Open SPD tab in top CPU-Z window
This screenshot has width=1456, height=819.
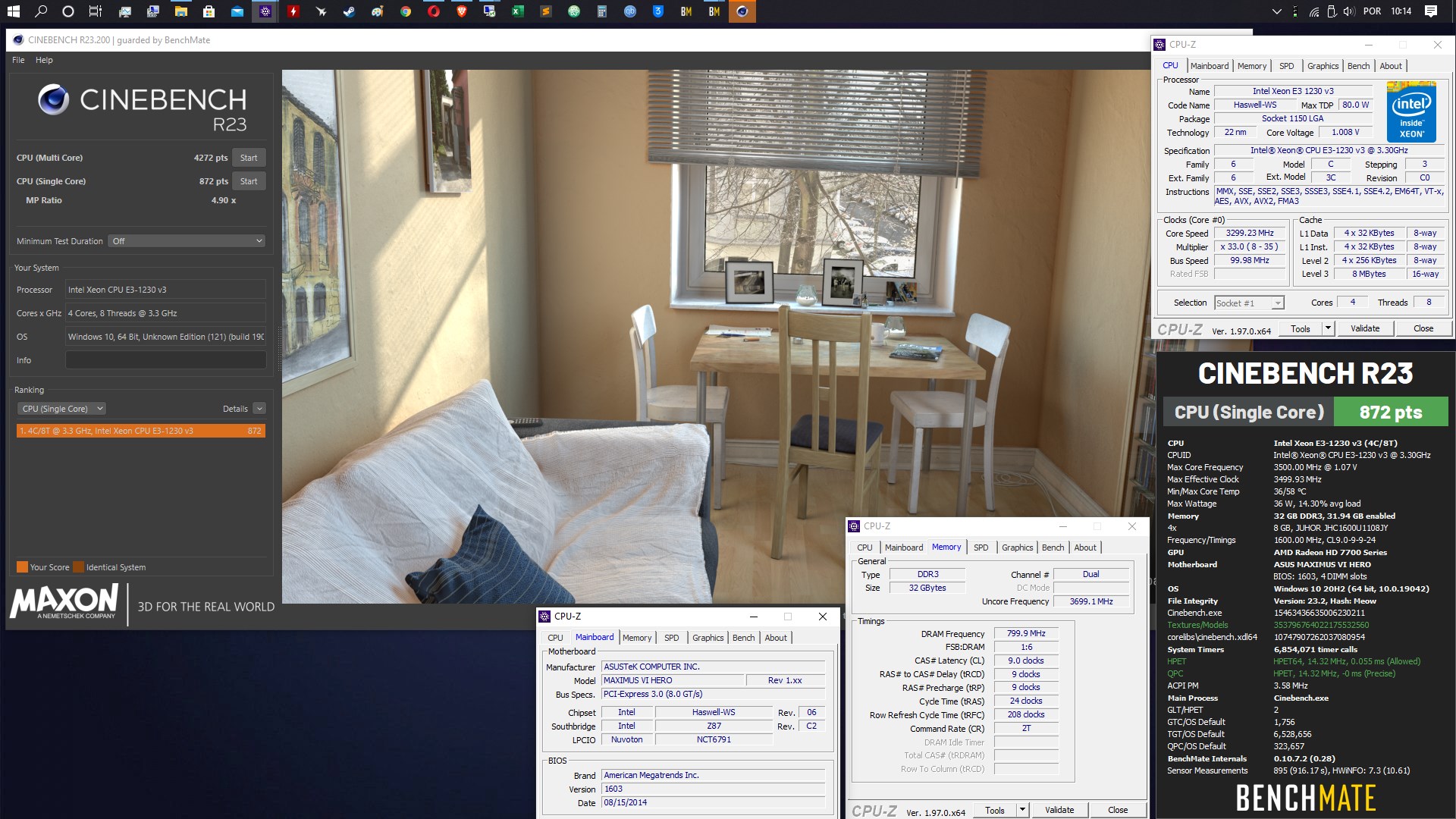(1287, 66)
